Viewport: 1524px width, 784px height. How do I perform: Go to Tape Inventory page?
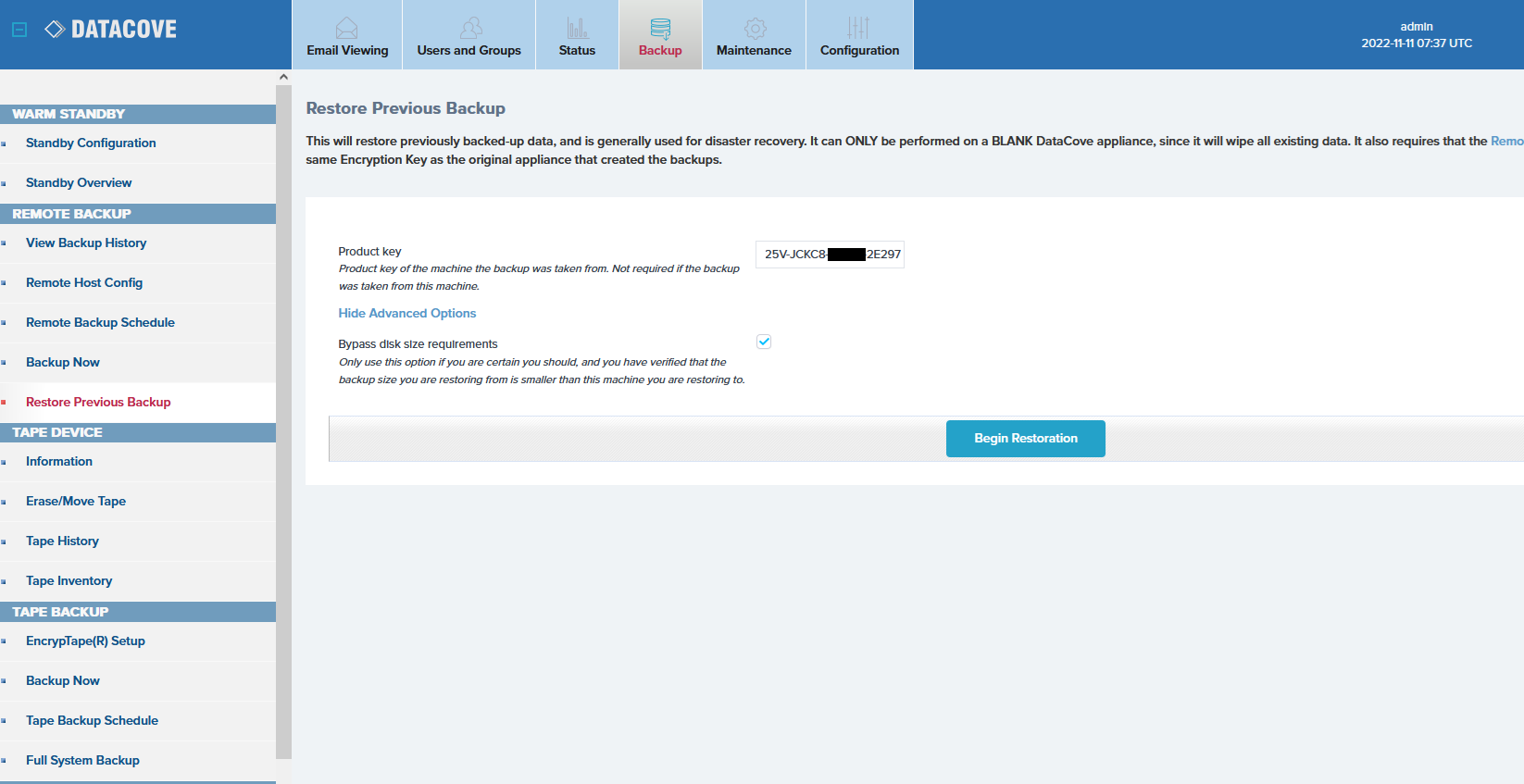pos(69,581)
